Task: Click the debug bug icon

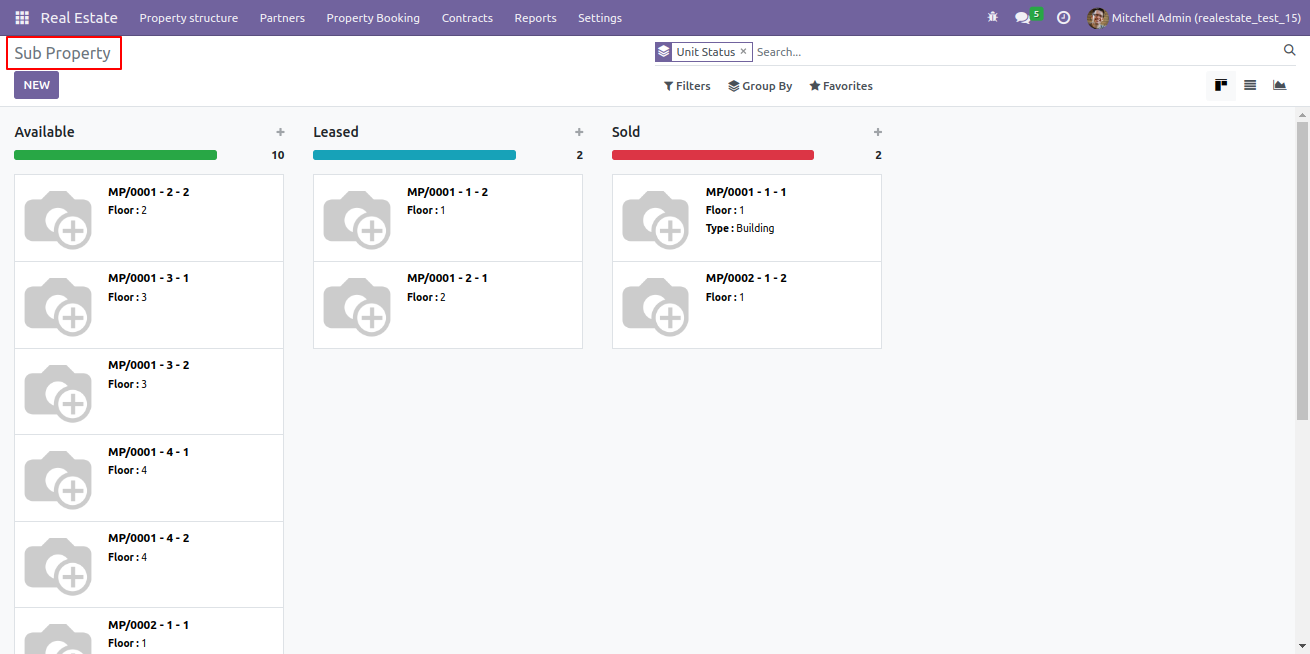Action: 992,18
